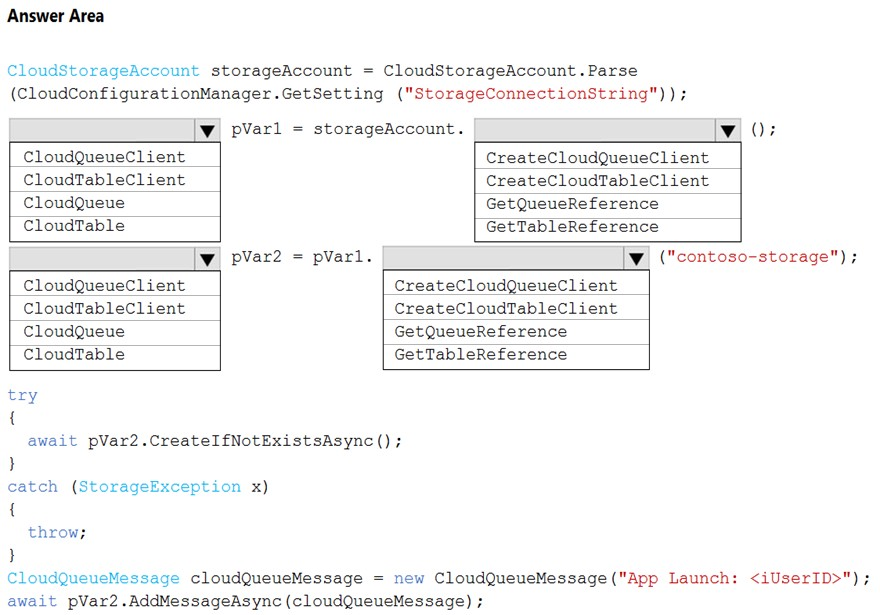Click 'CloudConfigurationManager.GetSetting' code text
The width and height of the screenshot is (880, 615).
click(200, 94)
